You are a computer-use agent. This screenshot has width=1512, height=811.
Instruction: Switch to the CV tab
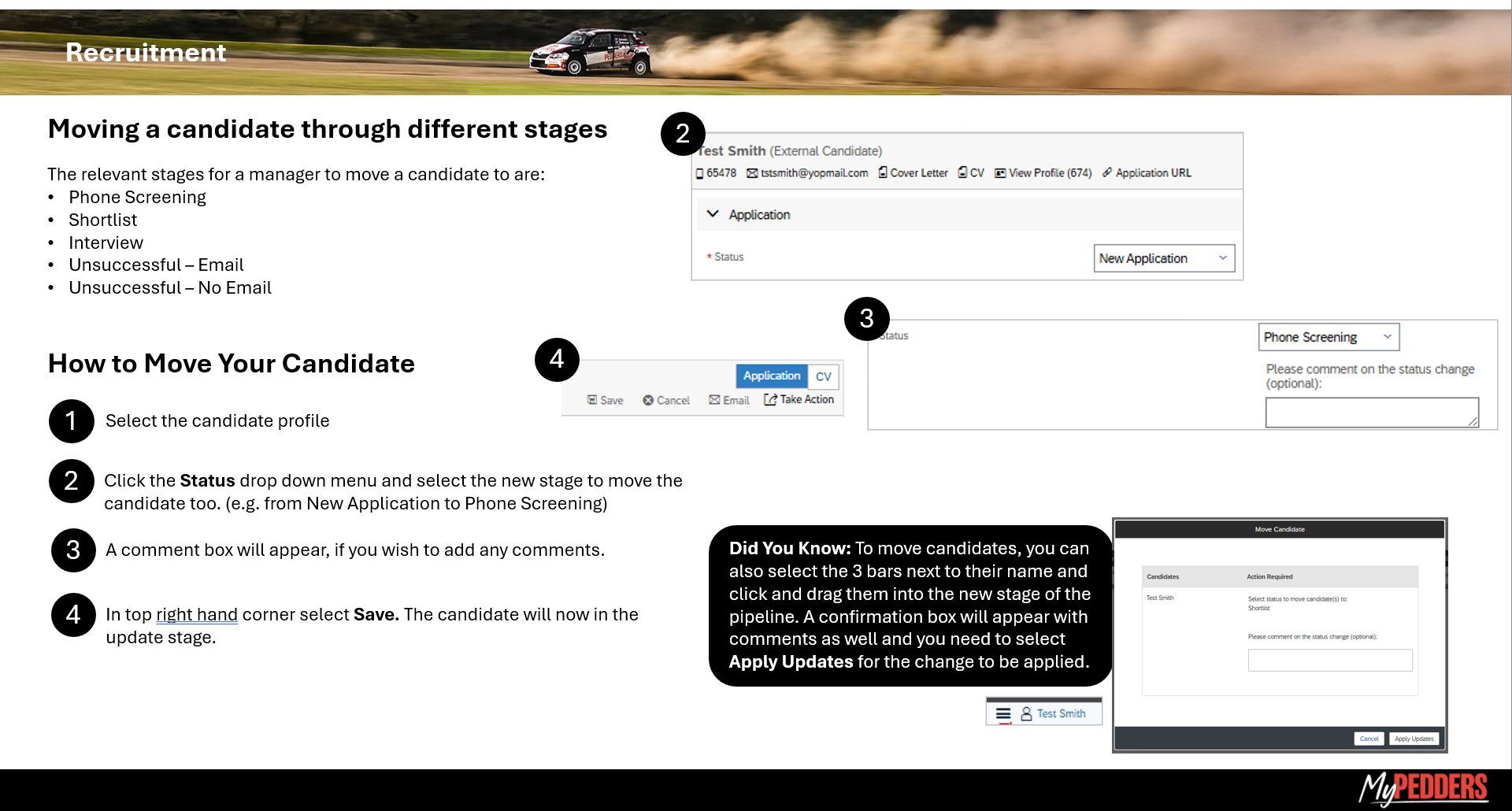823,376
